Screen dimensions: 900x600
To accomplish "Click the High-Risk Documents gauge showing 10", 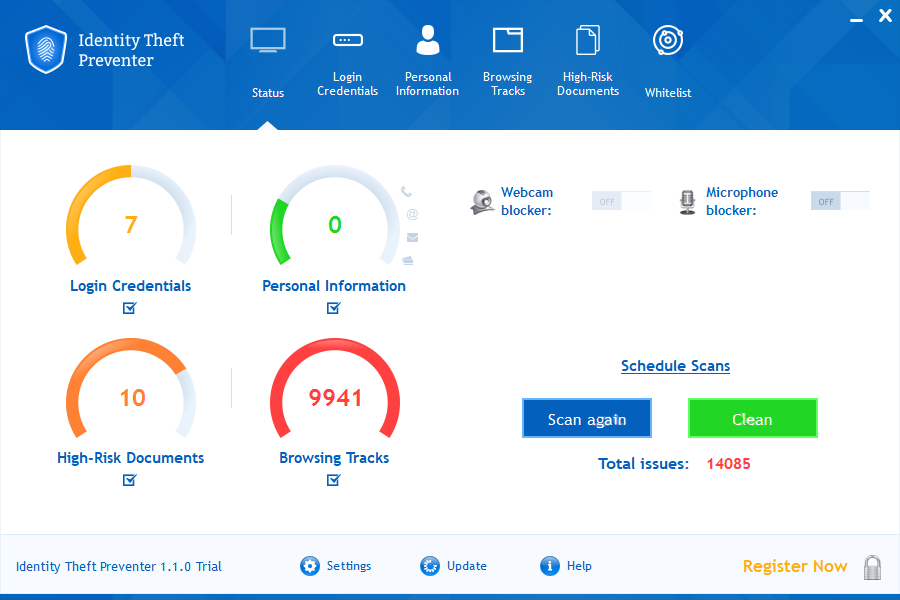I will coord(131,390).
